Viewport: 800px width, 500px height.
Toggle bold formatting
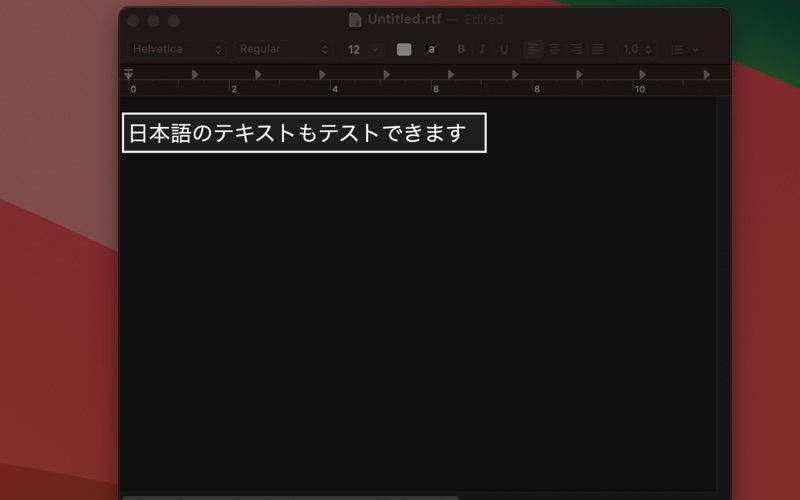461,49
